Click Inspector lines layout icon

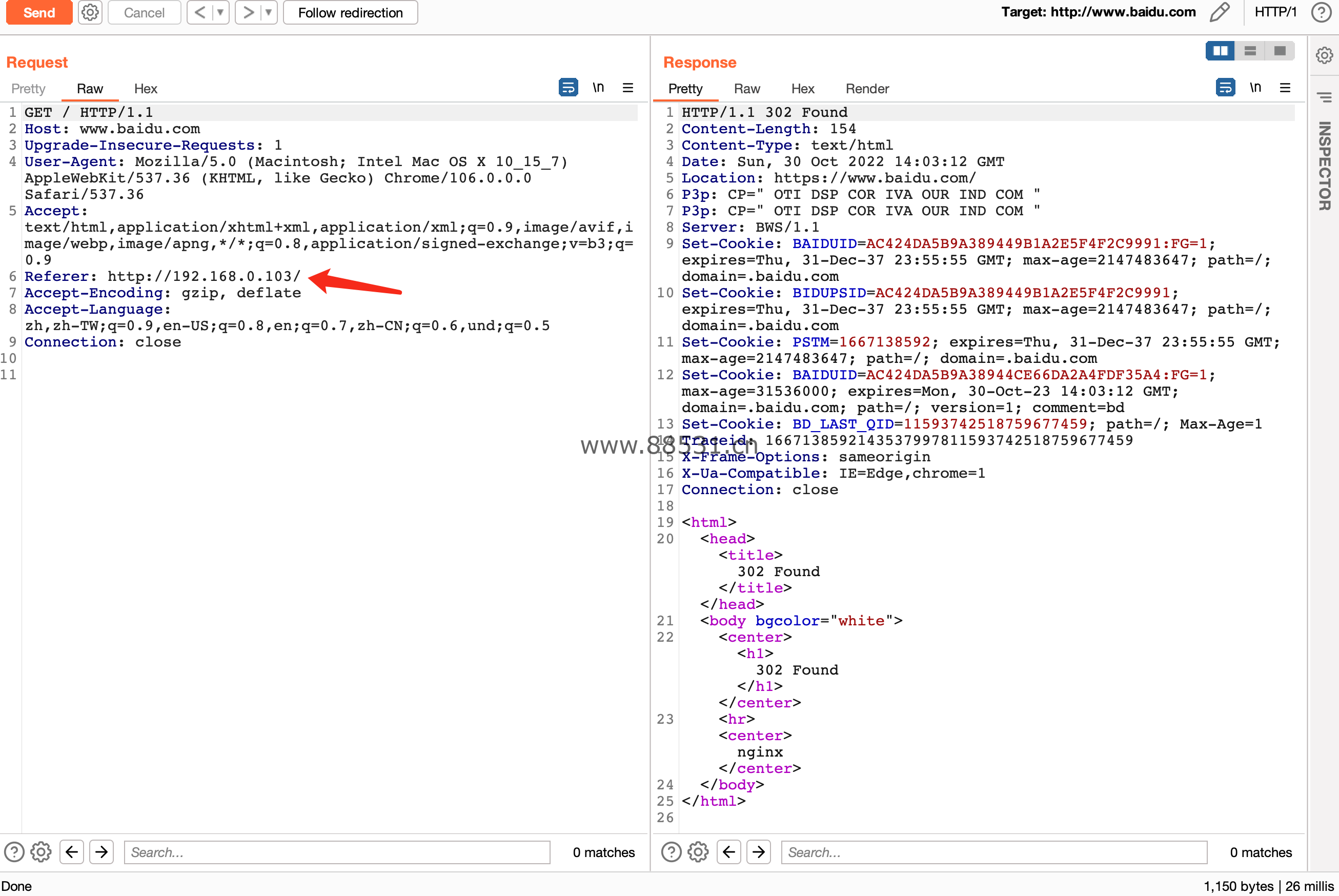pos(1324,98)
